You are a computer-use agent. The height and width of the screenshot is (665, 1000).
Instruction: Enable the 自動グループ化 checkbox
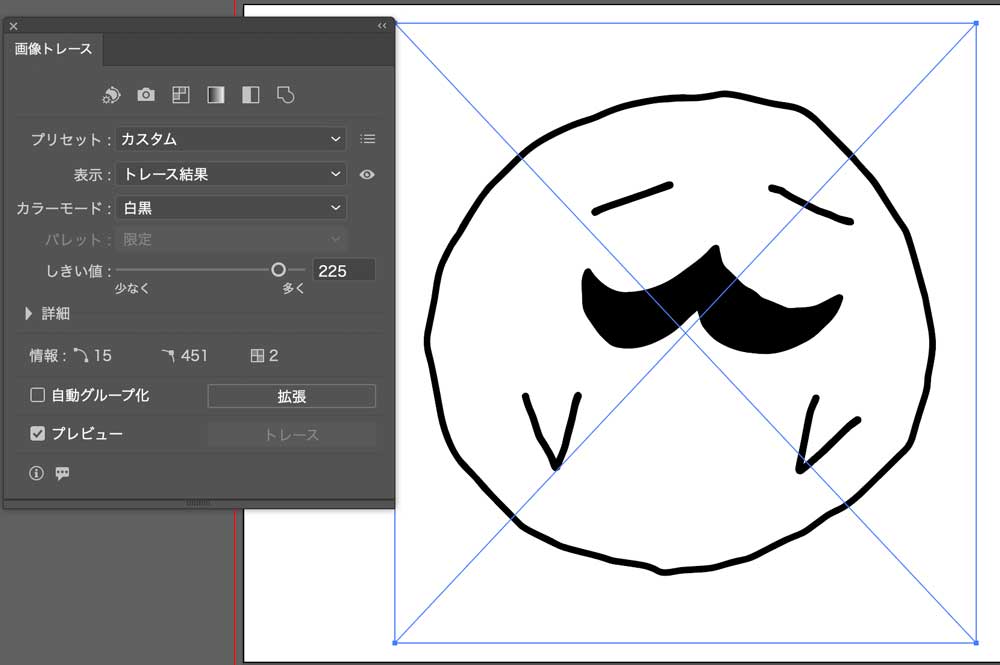click(38, 395)
